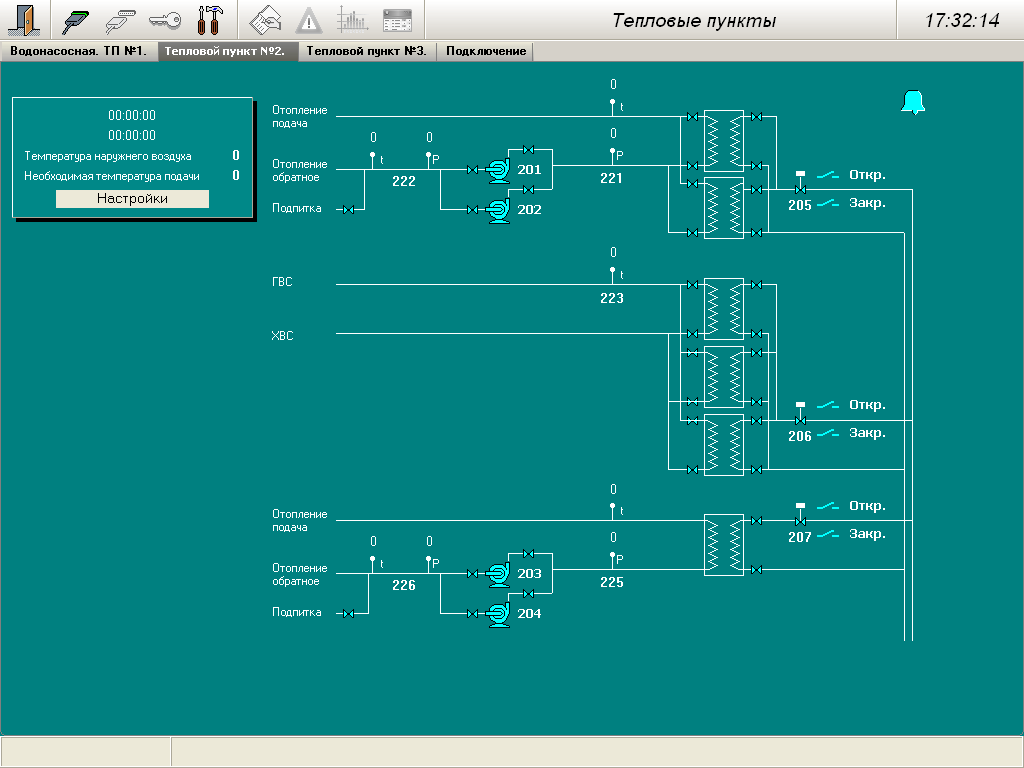Open the hammer and screwdriver tools icon
1024x768 pixels.
pyautogui.click(x=210, y=20)
